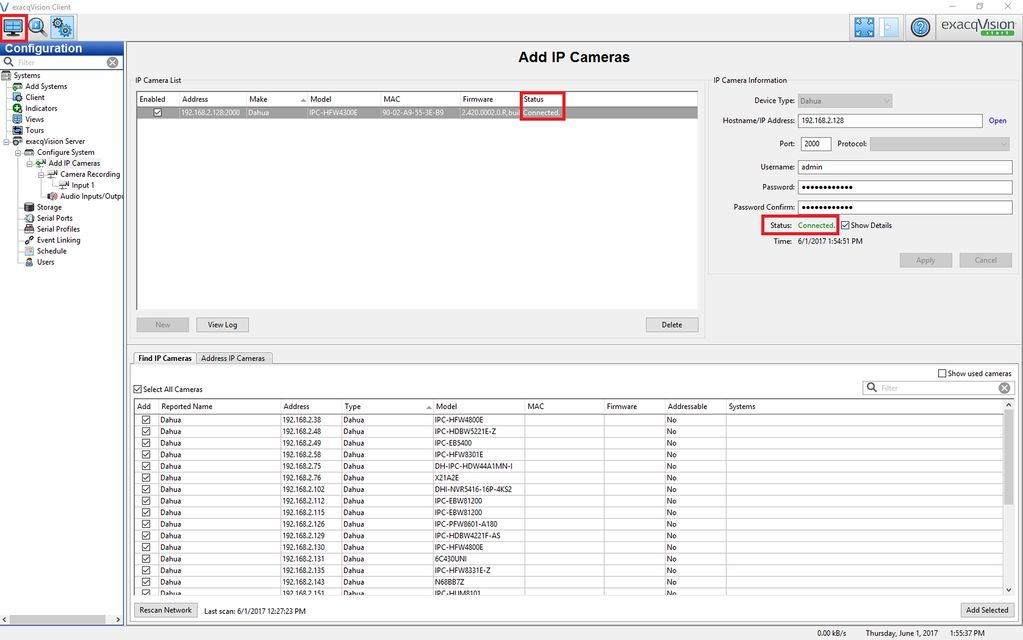Clear the tree filter with X icon

coord(113,62)
